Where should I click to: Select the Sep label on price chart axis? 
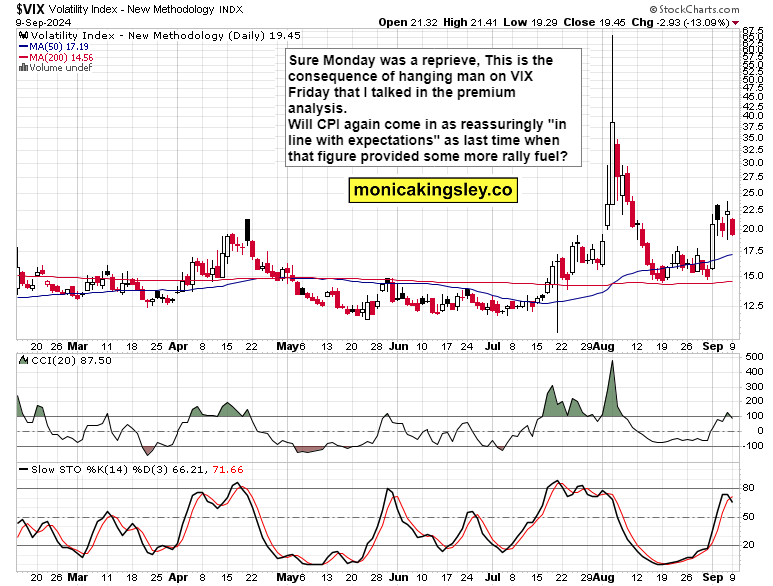(x=712, y=346)
